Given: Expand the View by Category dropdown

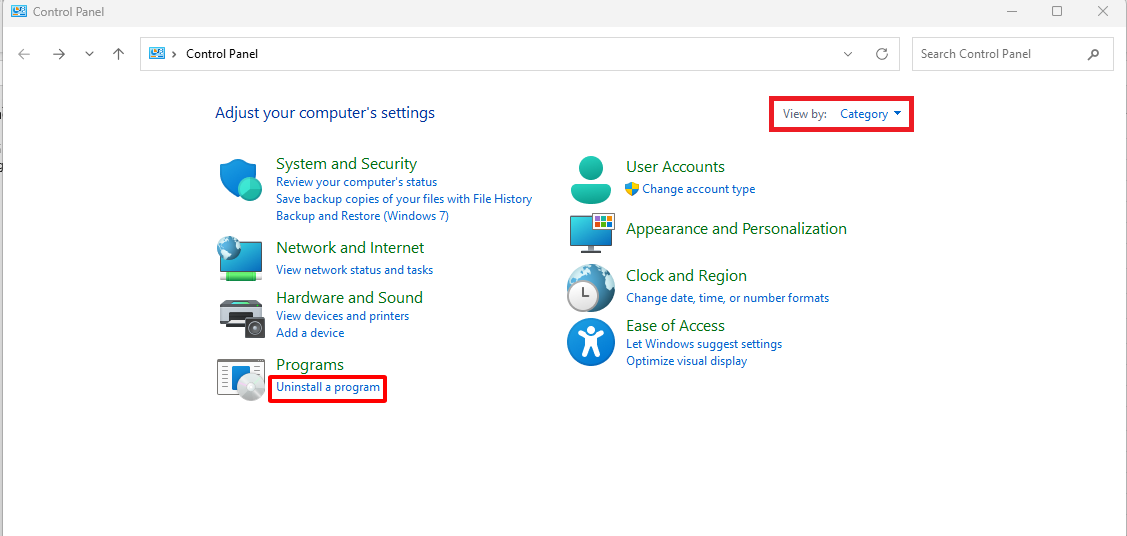Looking at the screenshot, I should tap(870, 114).
